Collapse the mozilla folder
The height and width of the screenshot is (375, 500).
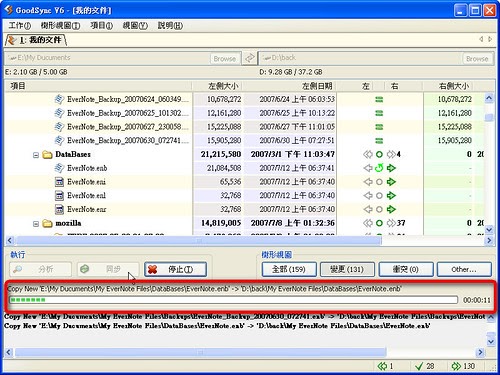click(36, 224)
